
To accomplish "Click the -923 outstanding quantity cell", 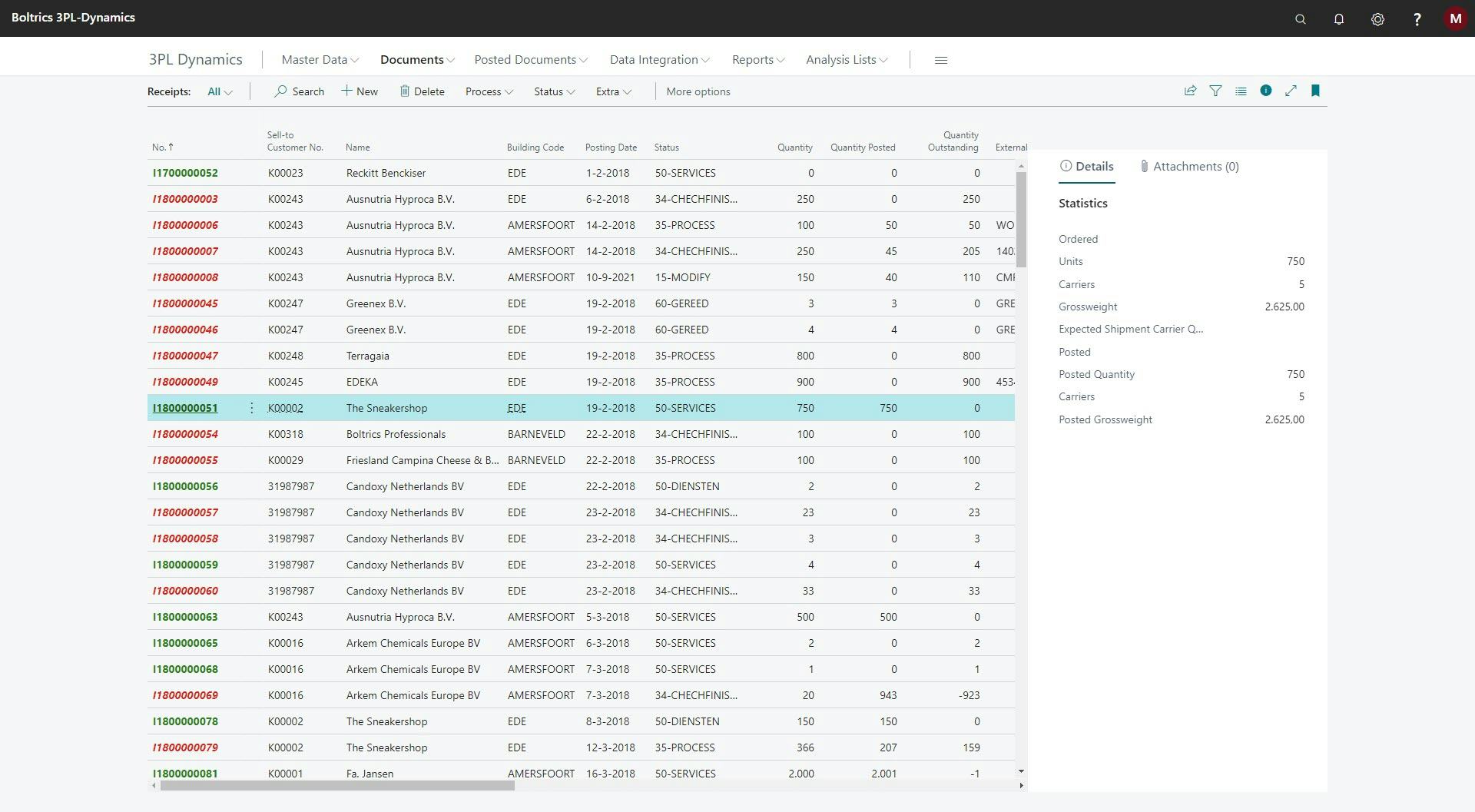I will pos(969,695).
